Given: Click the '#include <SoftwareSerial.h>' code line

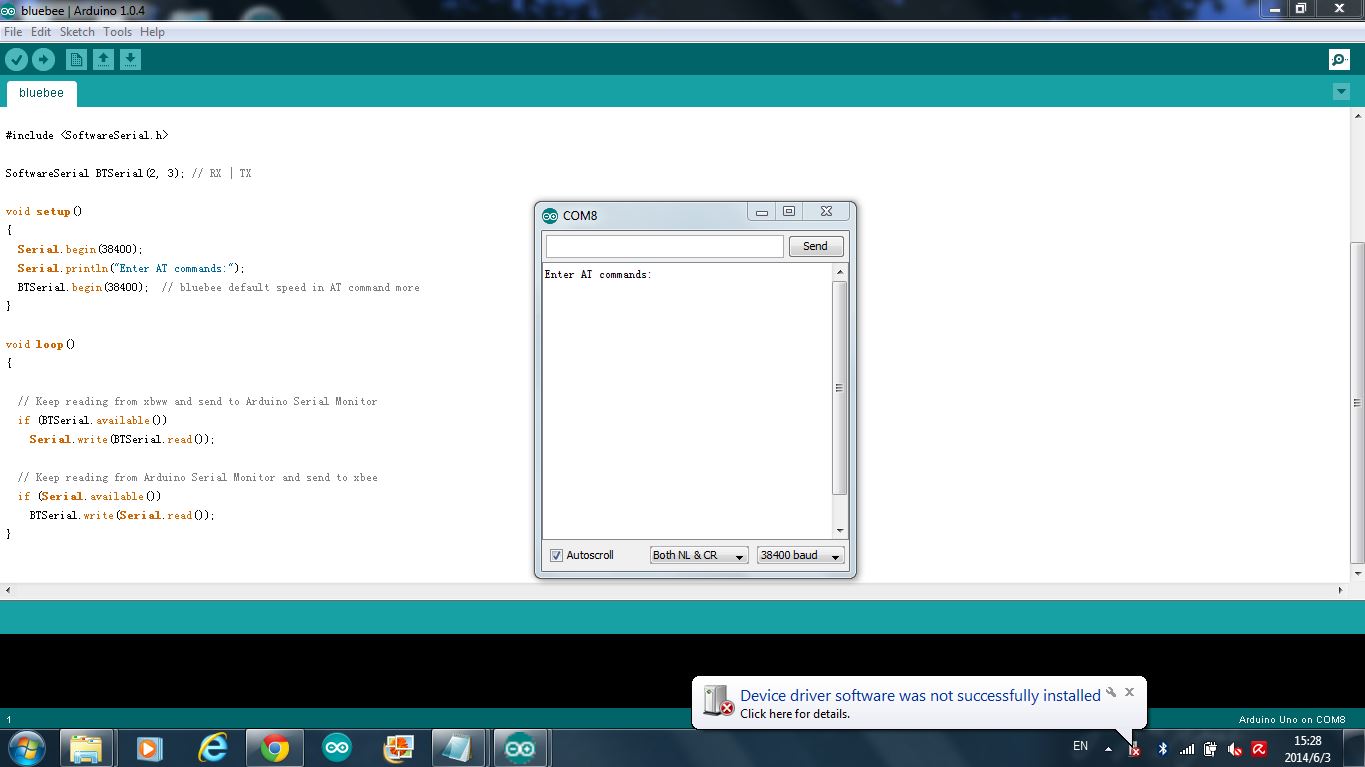Looking at the screenshot, I should click(x=87, y=135).
